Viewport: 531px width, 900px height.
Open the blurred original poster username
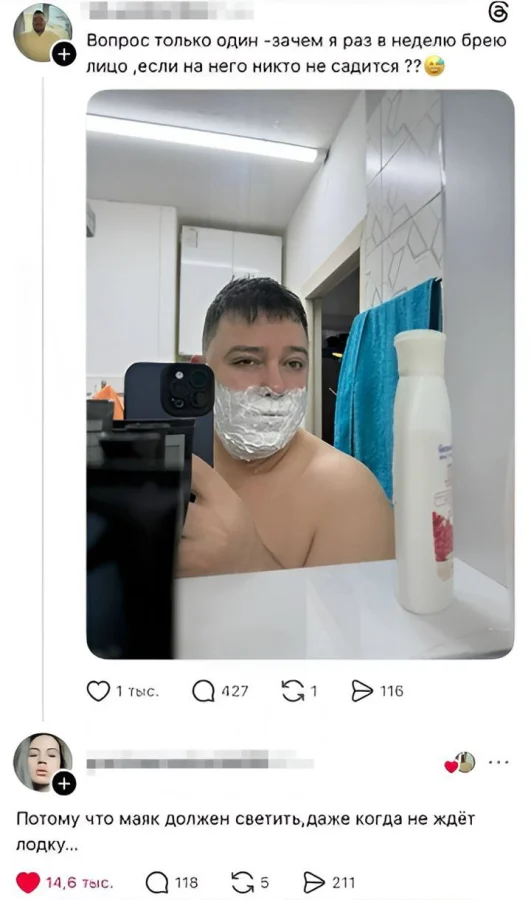(x=170, y=11)
